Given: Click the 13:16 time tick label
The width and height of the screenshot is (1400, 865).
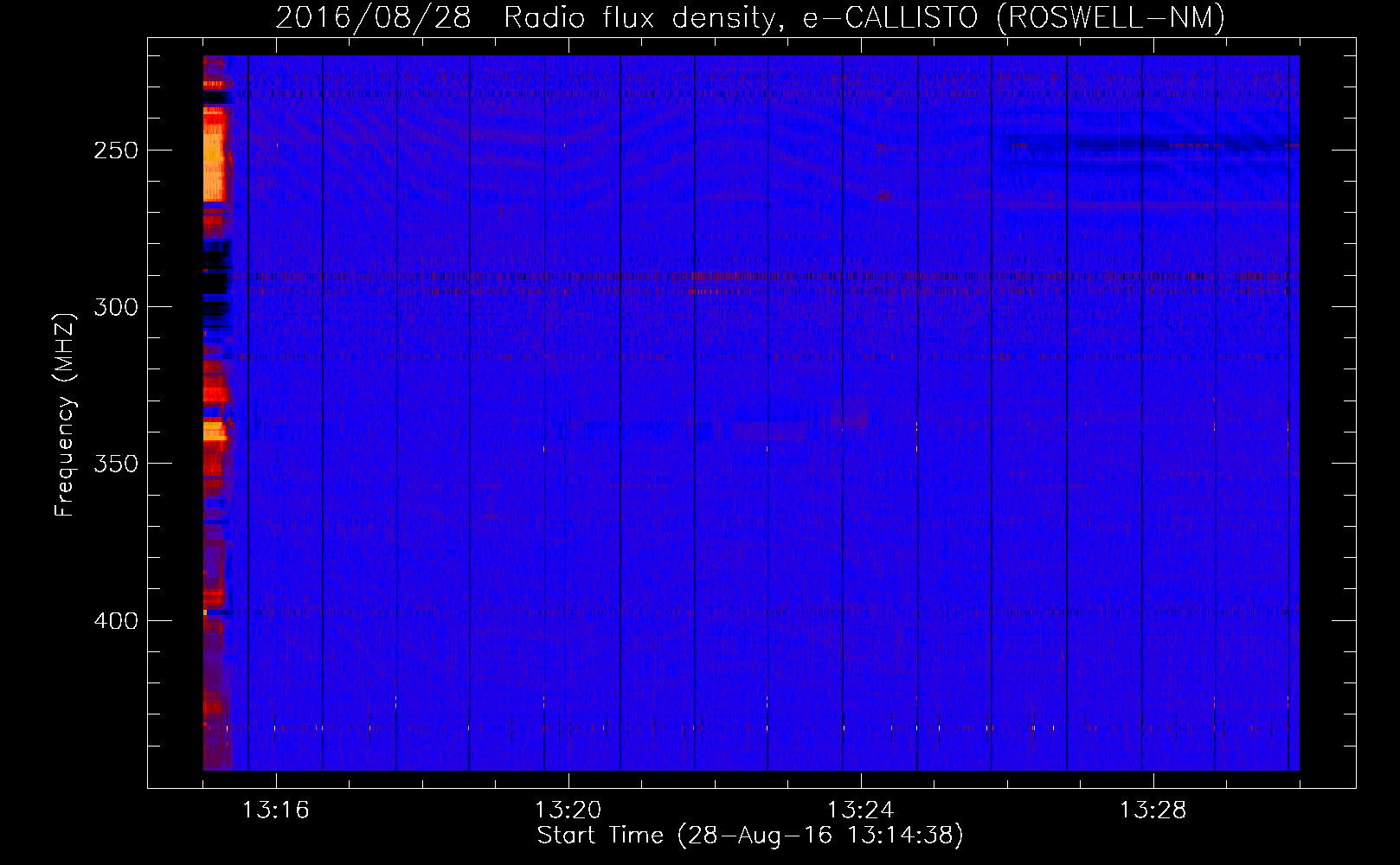Looking at the screenshot, I should (275, 811).
